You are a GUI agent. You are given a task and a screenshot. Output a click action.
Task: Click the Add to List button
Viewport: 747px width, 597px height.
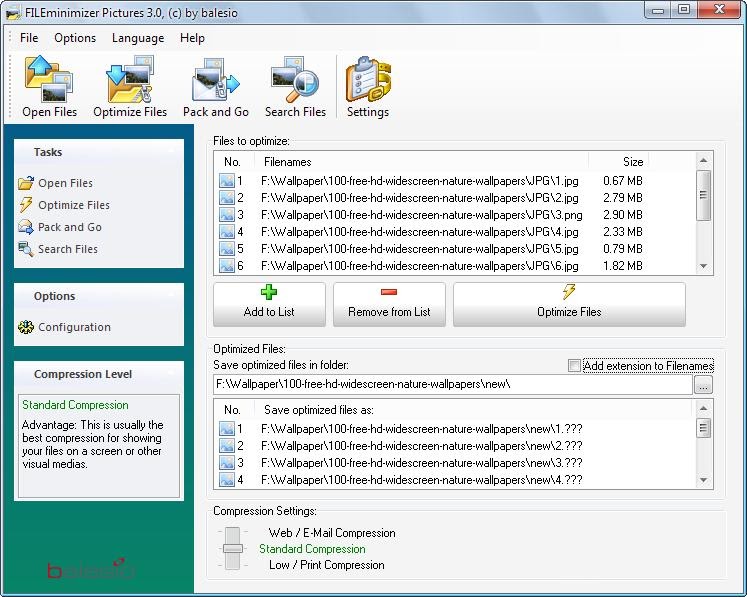point(269,304)
